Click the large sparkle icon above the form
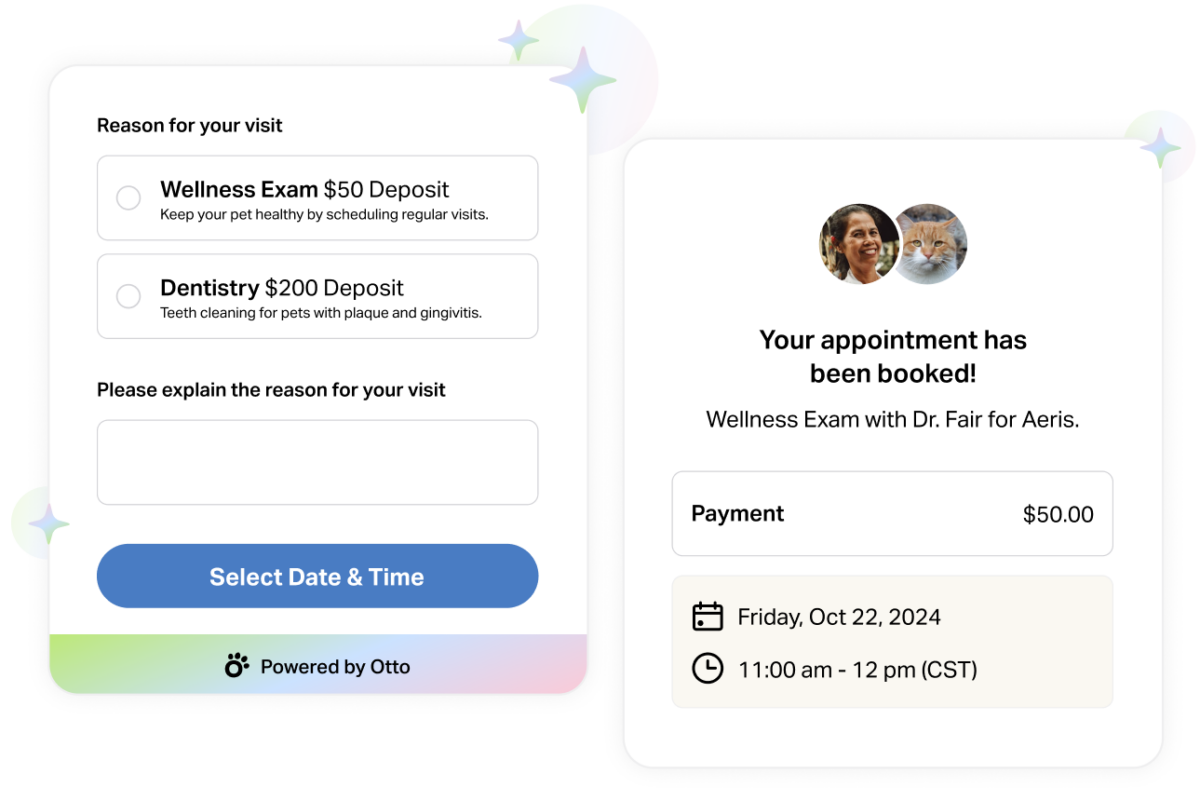1200x801 pixels. [x=582, y=77]
